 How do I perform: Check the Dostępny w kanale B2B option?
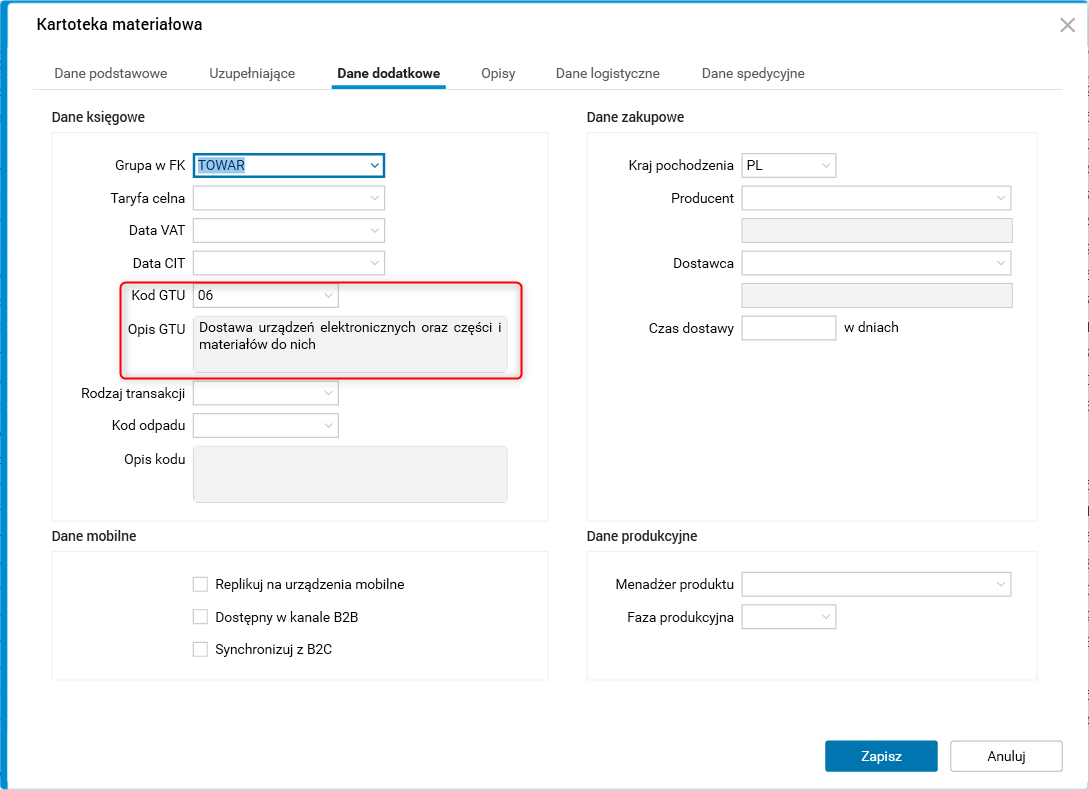click(200, 617)
